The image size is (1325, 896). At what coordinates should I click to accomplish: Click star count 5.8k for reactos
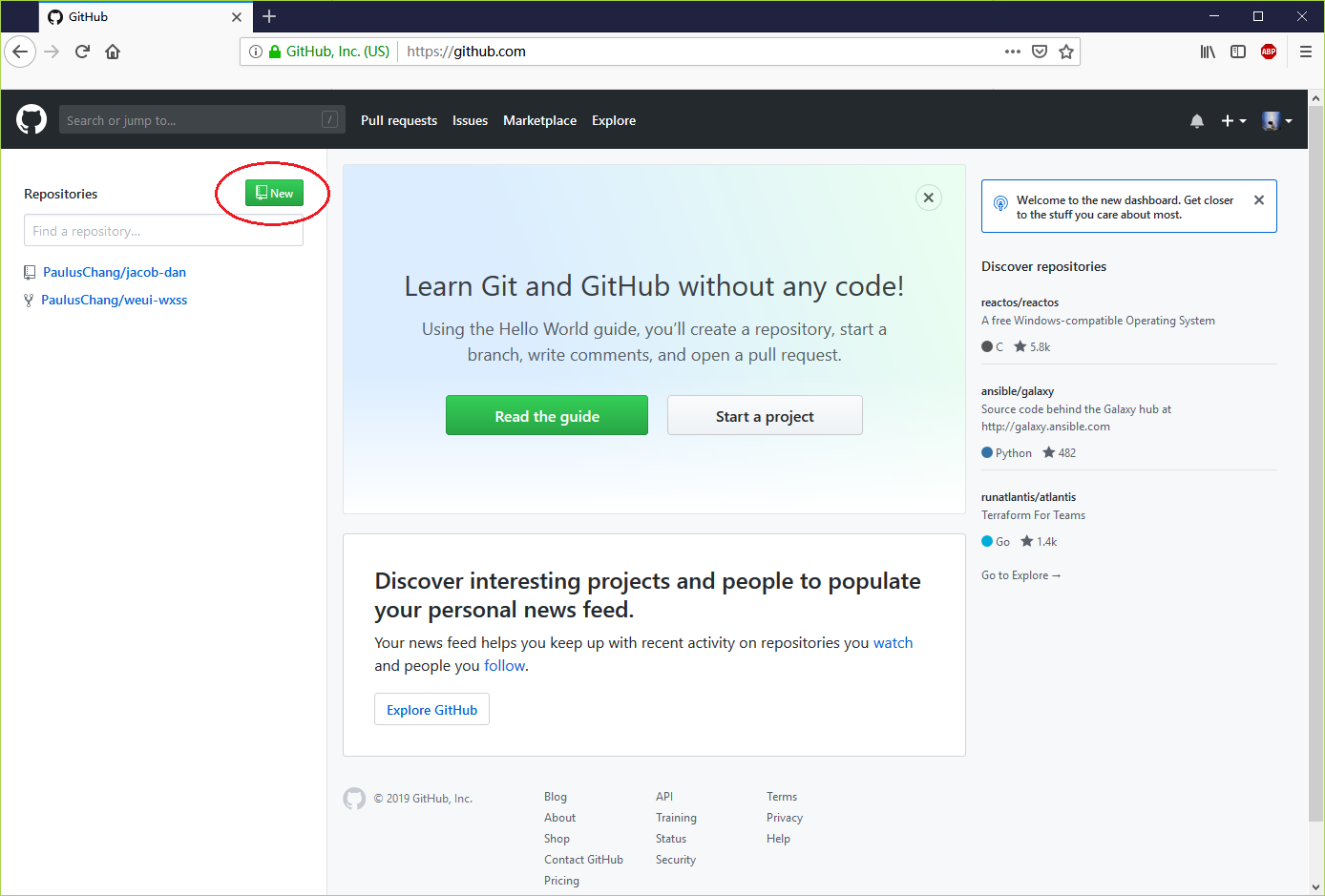(x=1032, y=347)
